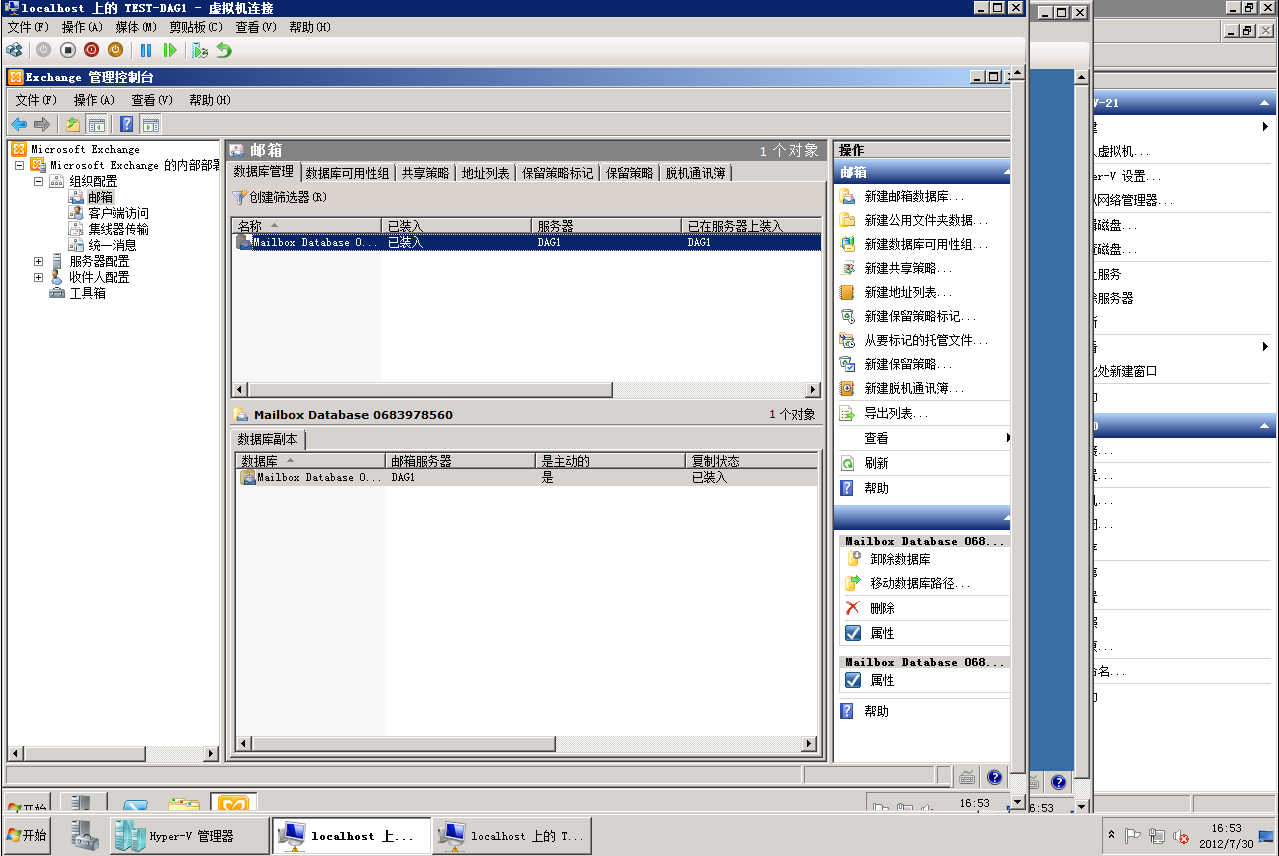1279x856 pixels.
Task: Click 新建数据库可用性组 action
Action: [x=926, y=245]
